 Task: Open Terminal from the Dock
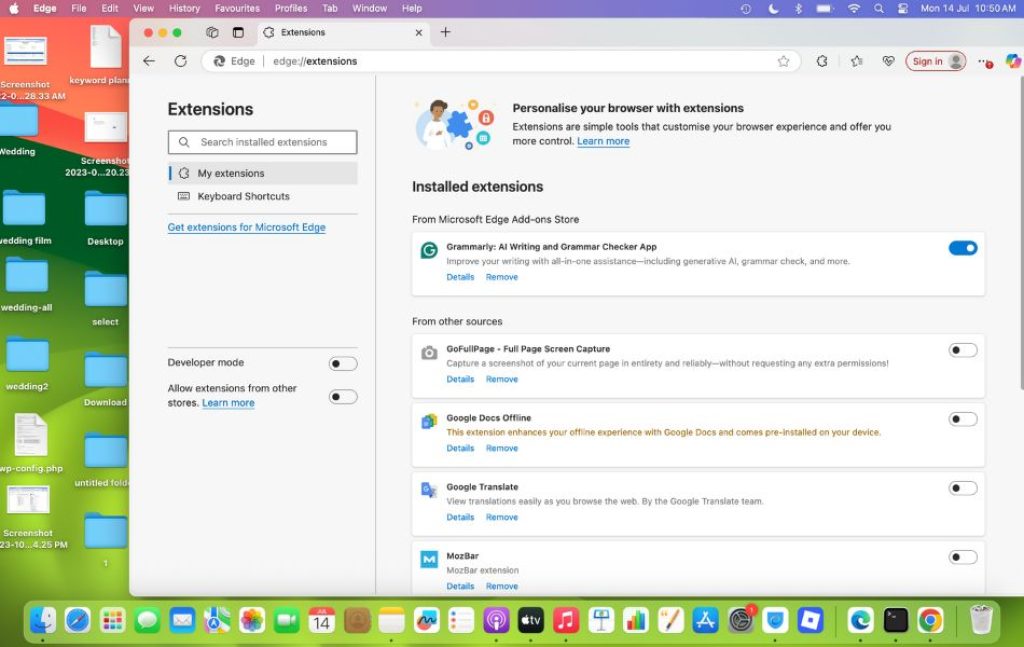[x=895, y=620]
